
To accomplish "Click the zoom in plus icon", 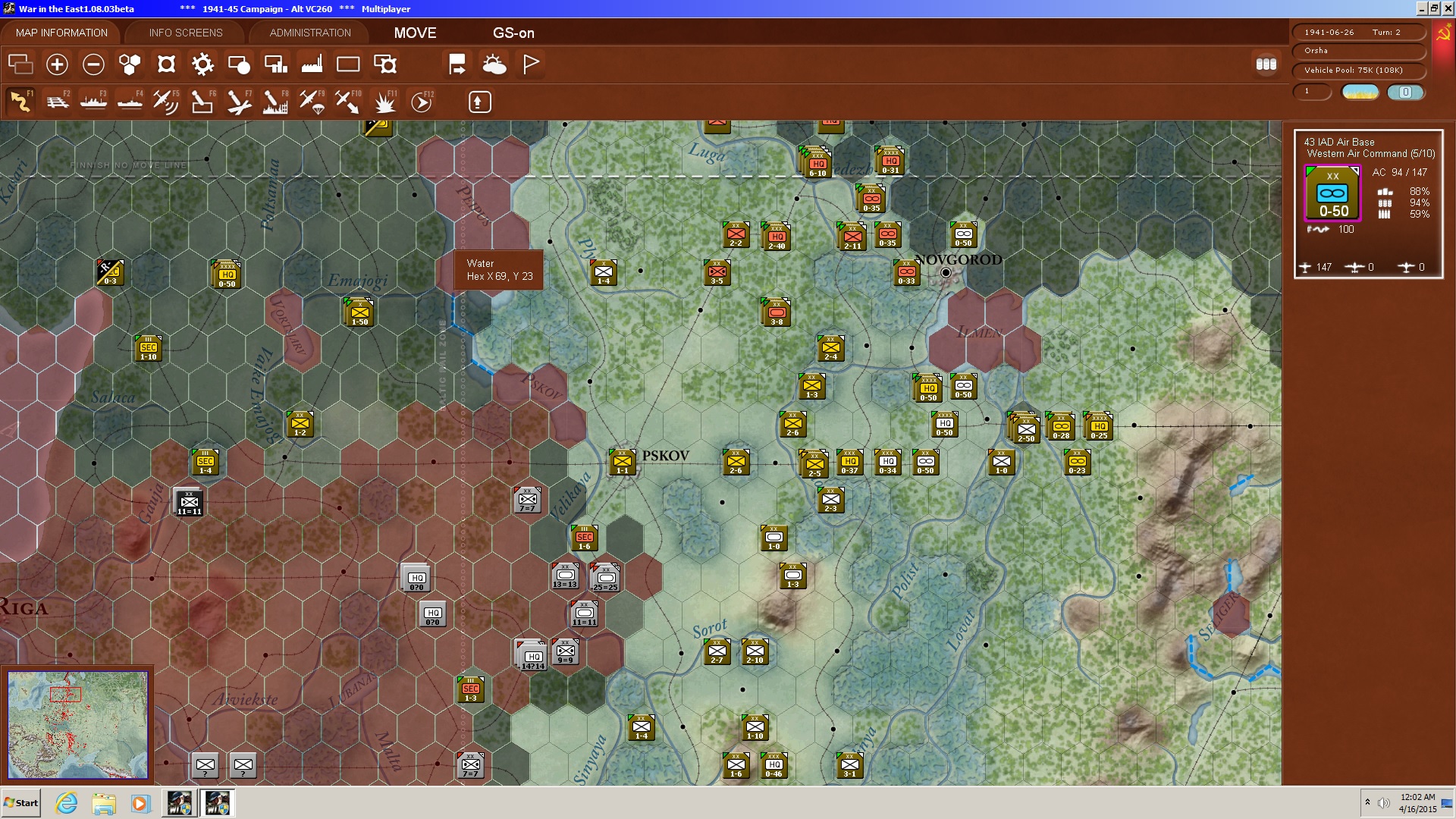I will (x=57, y=64).
